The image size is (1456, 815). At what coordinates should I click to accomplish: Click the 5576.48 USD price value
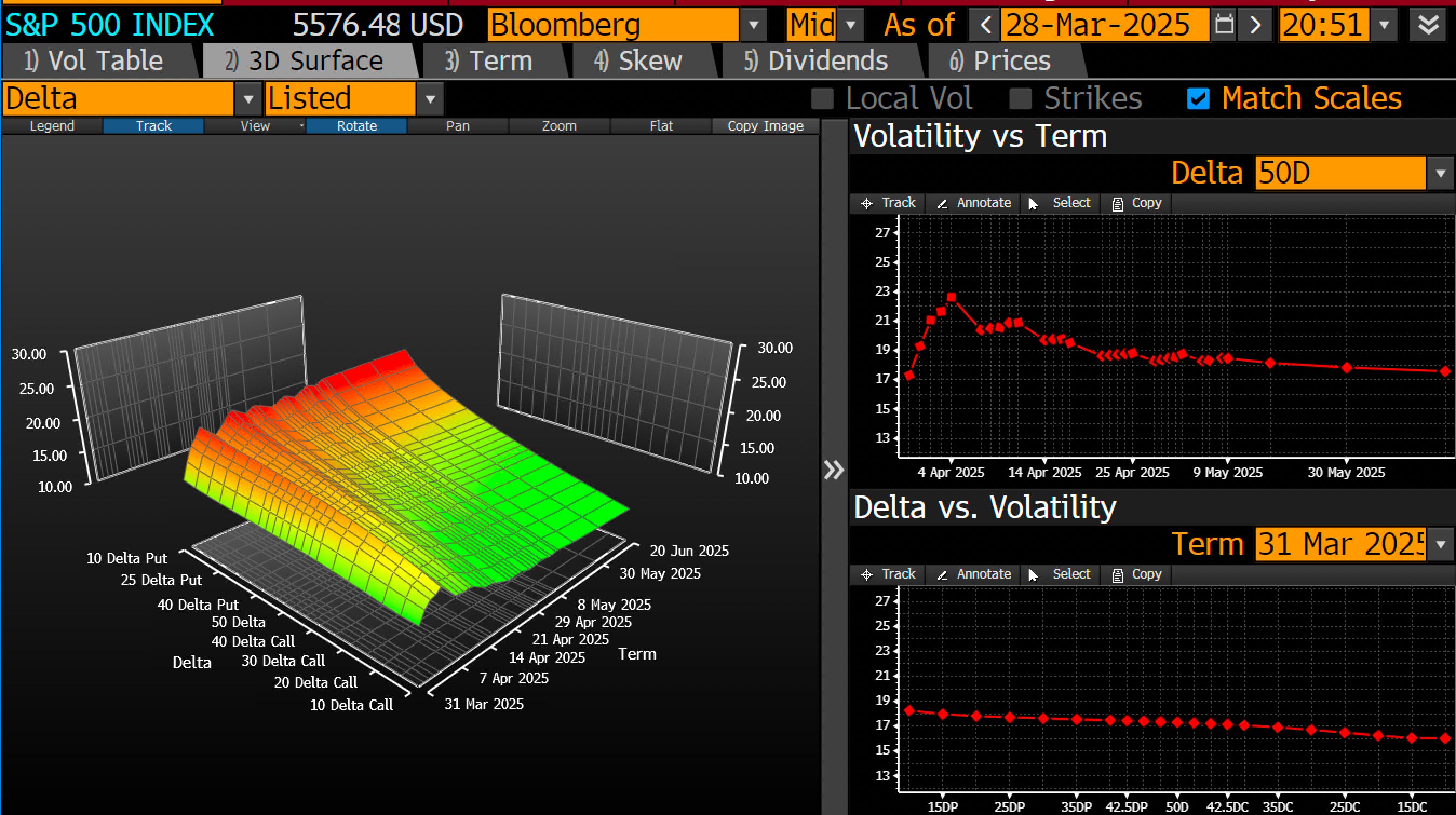378,25
